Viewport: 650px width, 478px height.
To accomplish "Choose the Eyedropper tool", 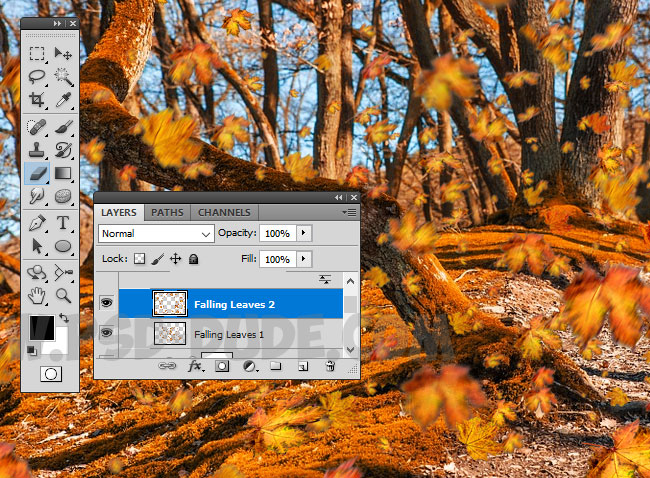I will pos(63,100).
